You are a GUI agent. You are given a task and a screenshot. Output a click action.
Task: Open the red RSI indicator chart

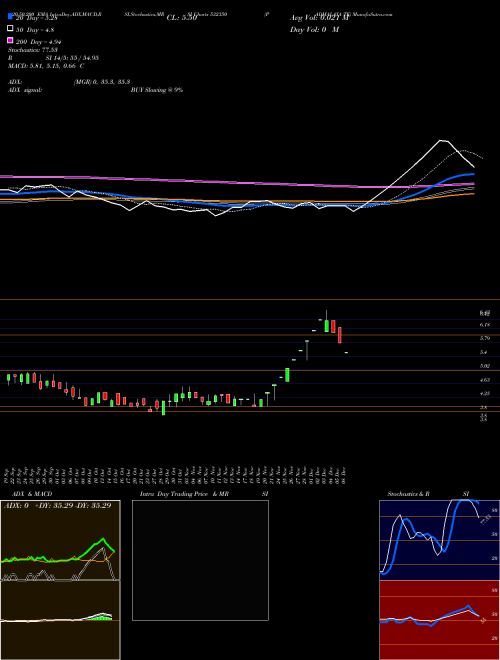[439, 620]
